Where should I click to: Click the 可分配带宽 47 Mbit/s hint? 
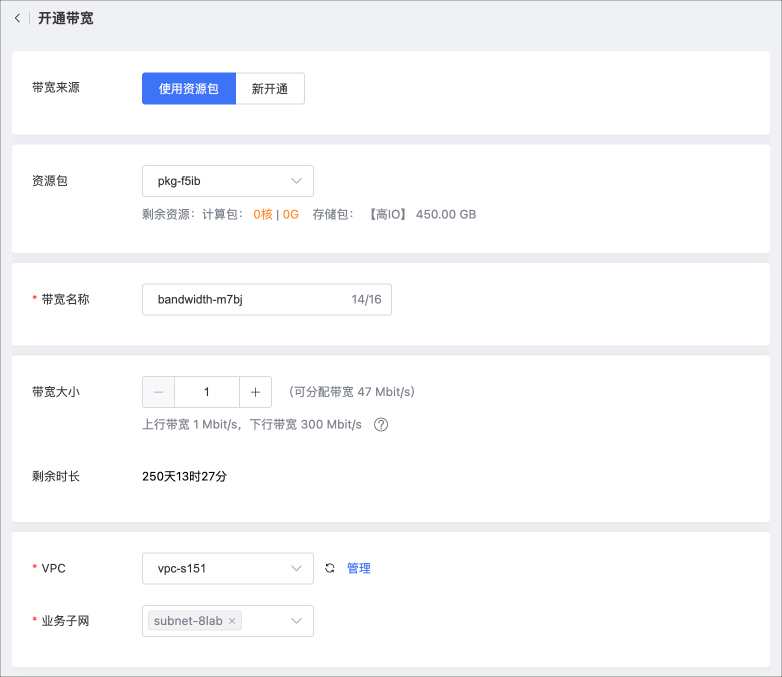[351, 392]
